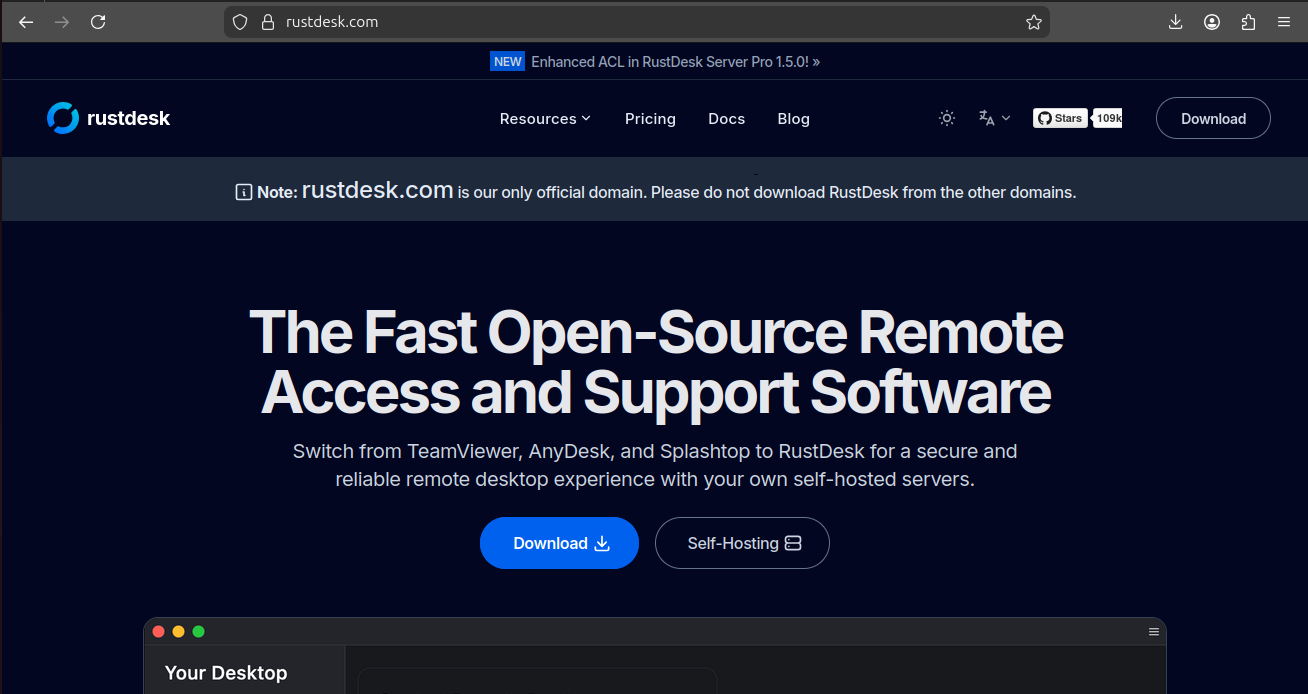Go back using browser back arrow
Image resolution: width=1308 pixels, height=694 pixels.
point(26,22)
